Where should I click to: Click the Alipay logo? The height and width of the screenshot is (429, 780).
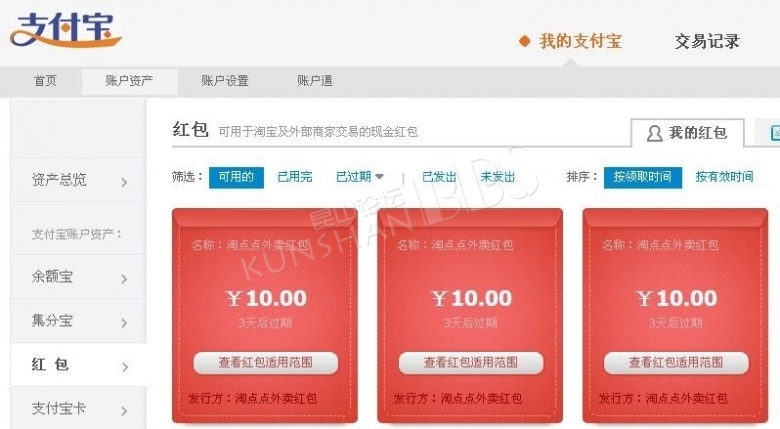(66, 30)
